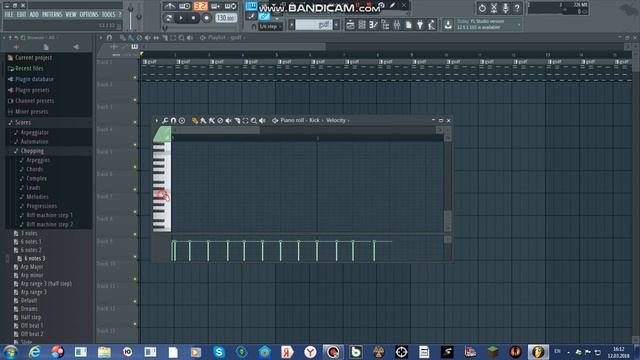The image size is (640, 360).
Task: Select the paint brush tool in Piano roll
Action: [203, 120]
